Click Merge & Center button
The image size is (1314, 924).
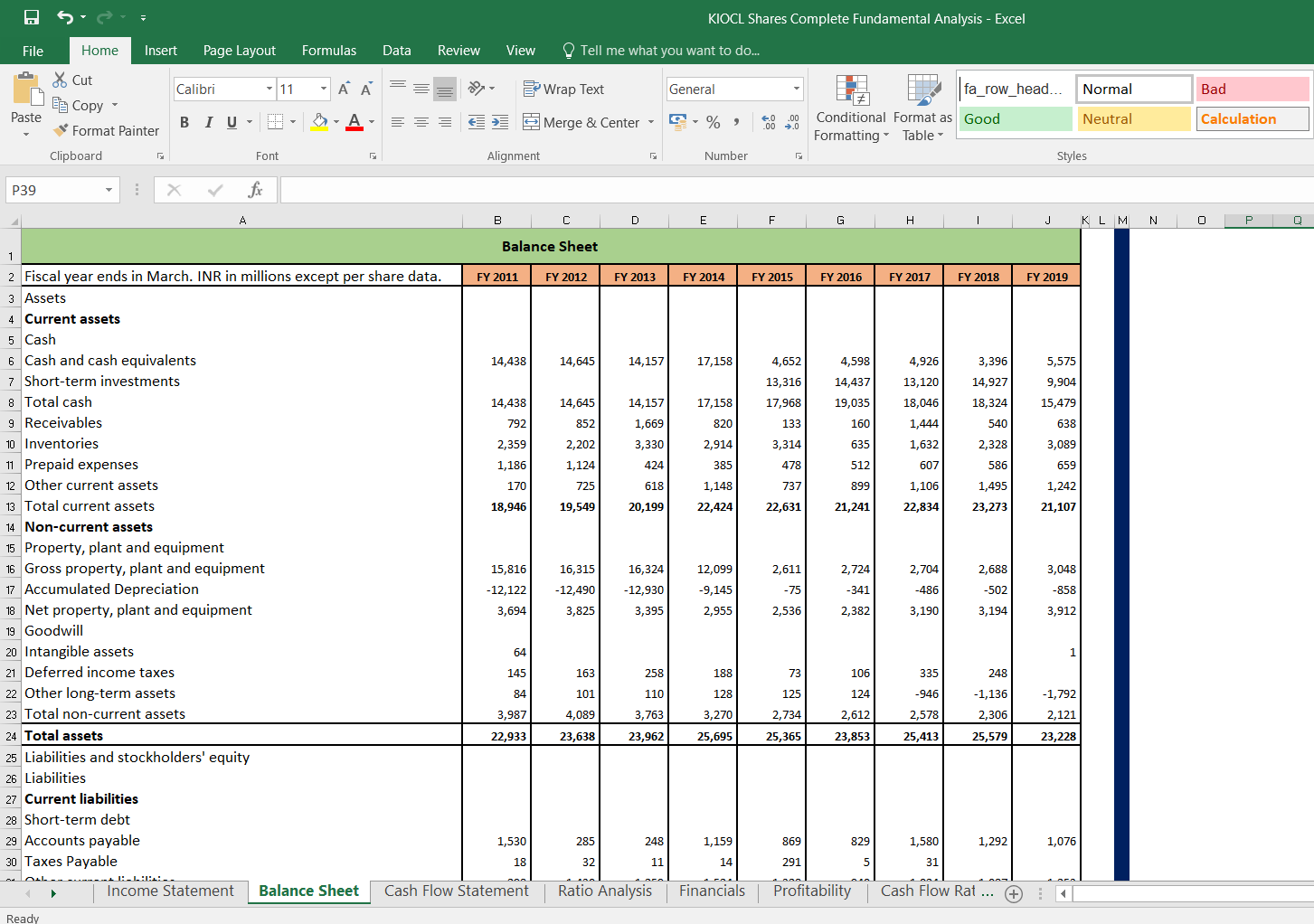coord(581,122)
